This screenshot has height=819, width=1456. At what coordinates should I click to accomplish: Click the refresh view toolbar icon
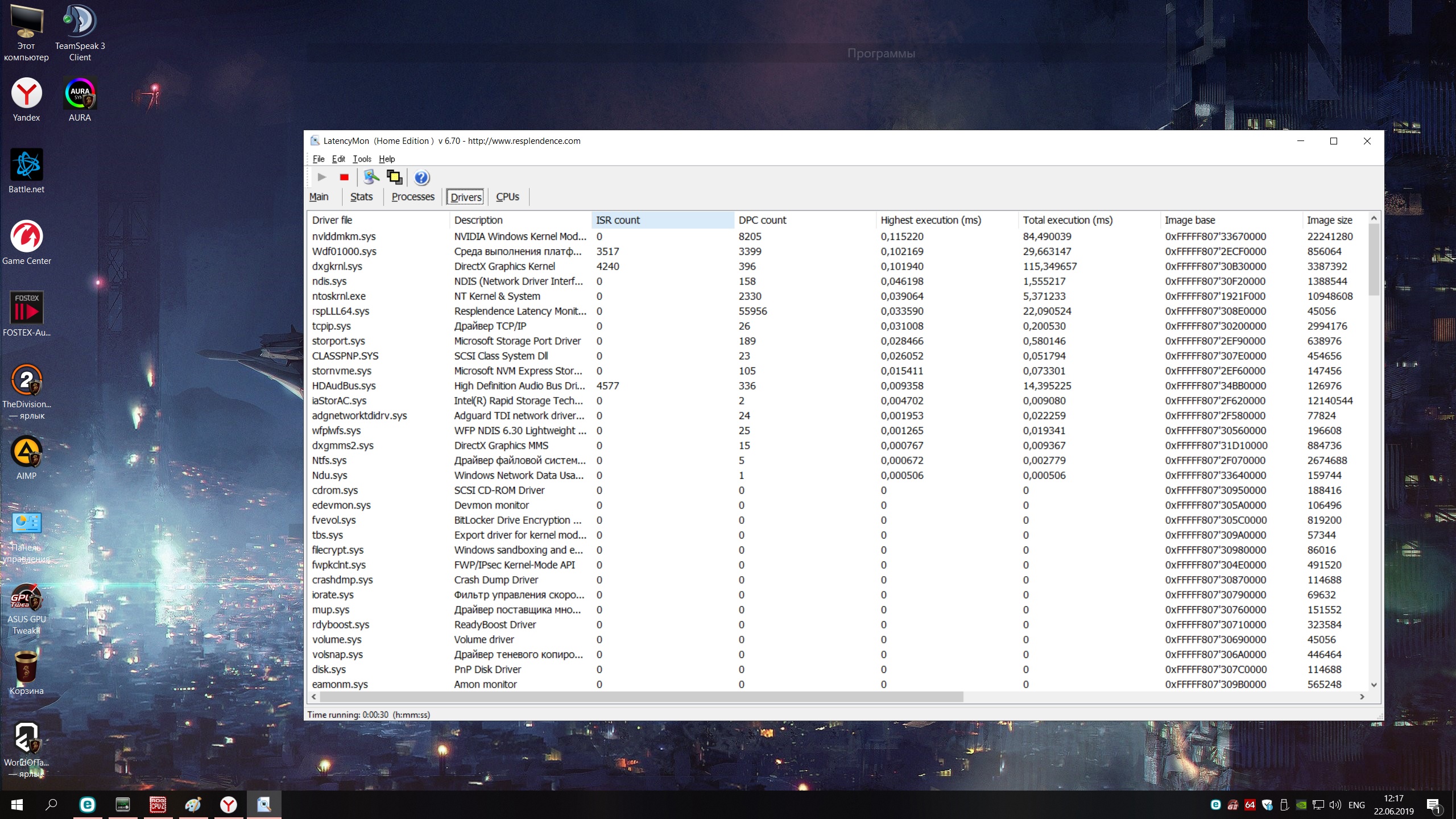click(x=371, y=177)
